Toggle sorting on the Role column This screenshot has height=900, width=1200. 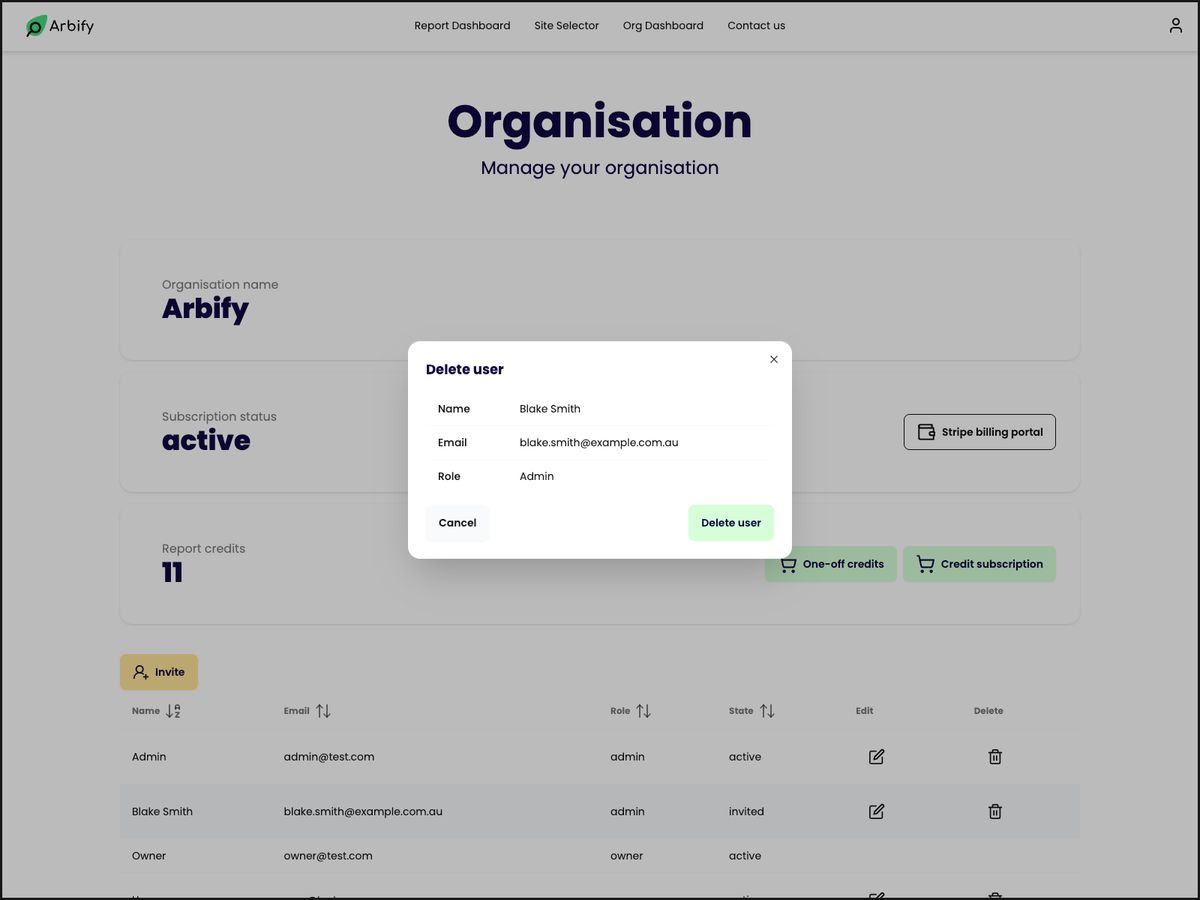pos(645,711)
